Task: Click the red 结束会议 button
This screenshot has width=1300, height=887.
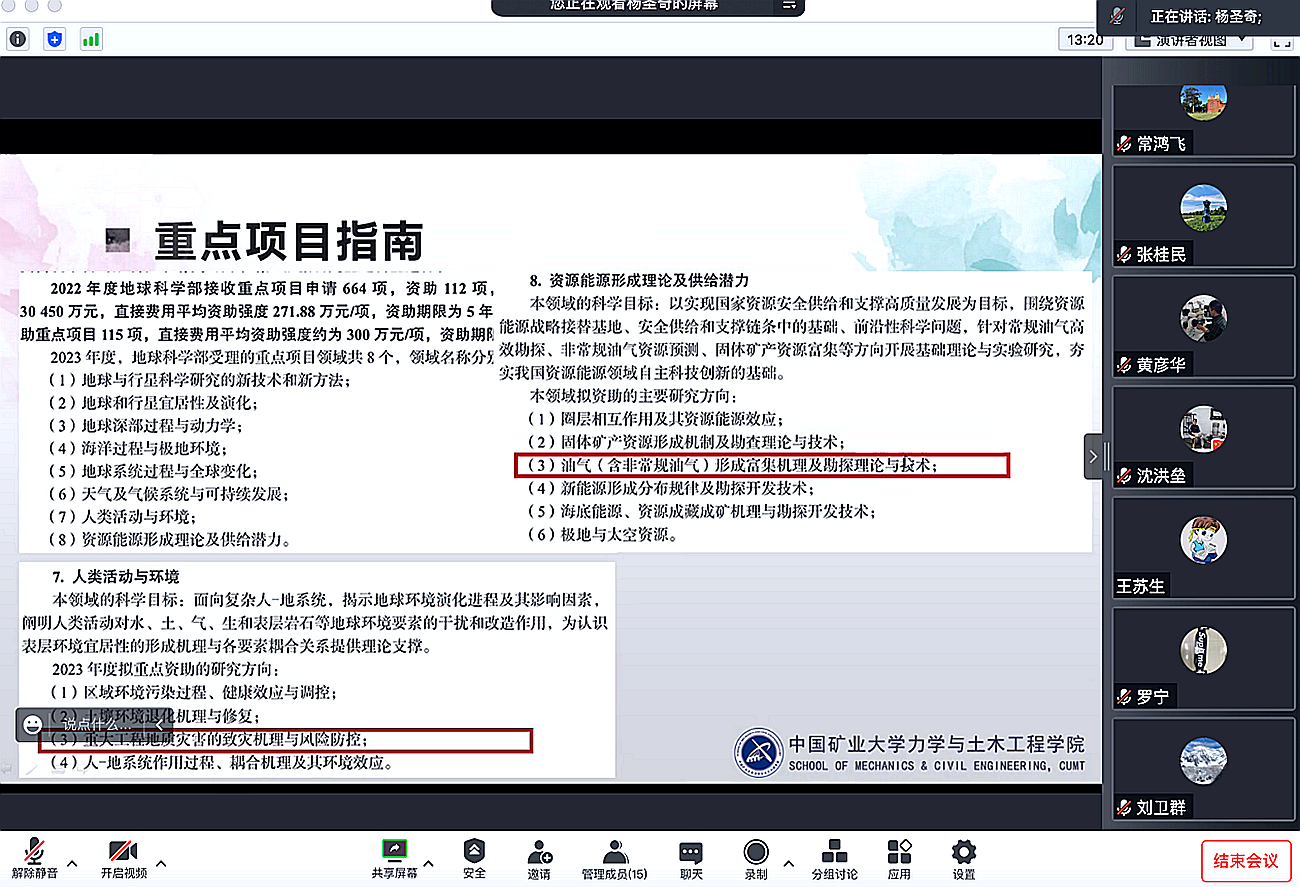Action: (x=1246, y=860)
